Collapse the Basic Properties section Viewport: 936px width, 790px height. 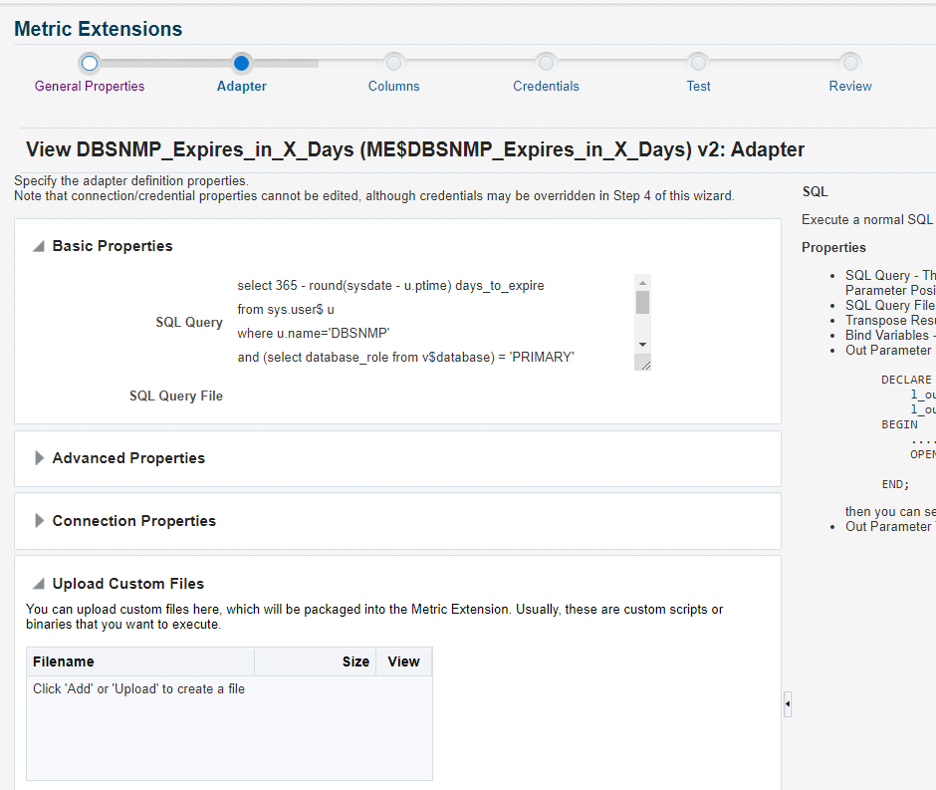(x=39, y=246)
